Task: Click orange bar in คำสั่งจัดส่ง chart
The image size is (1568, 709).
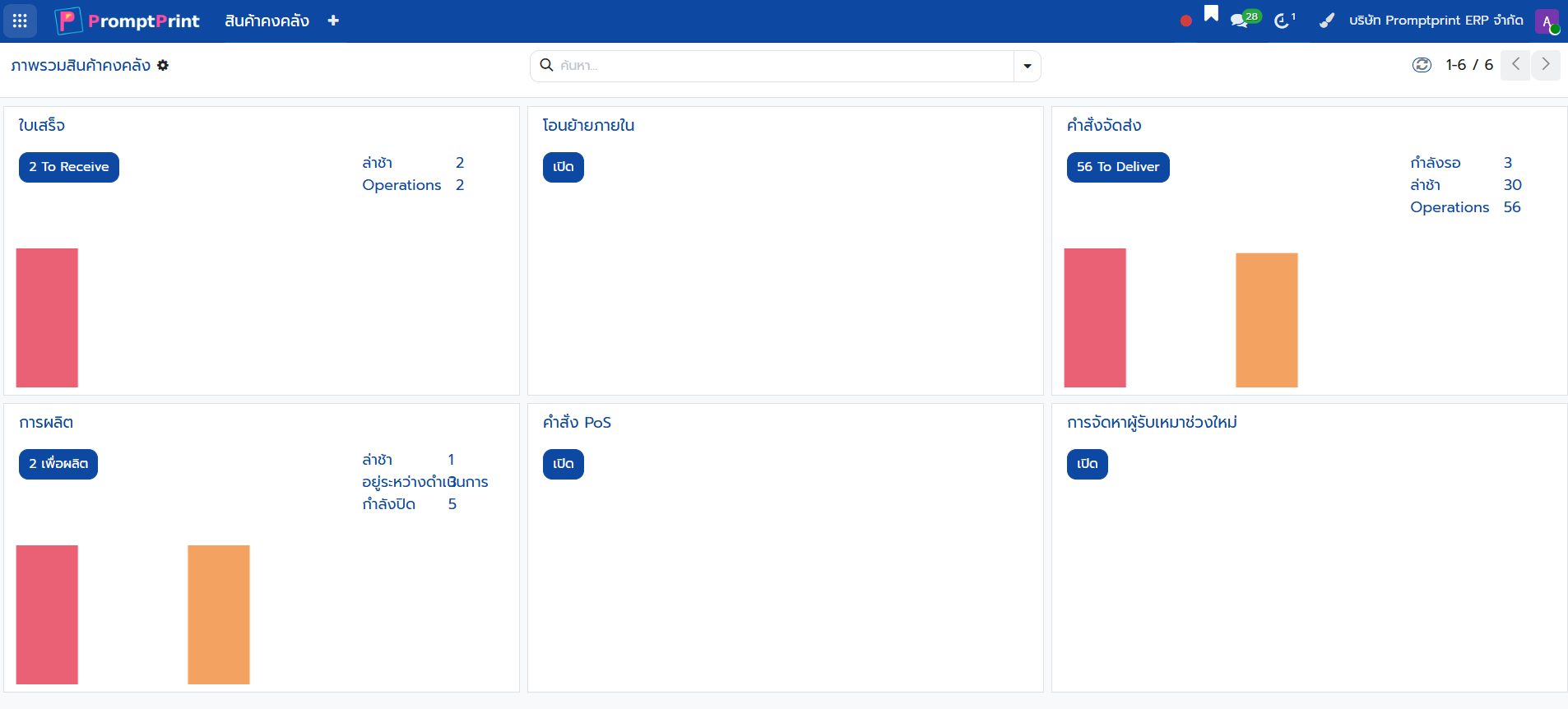Action: (x=1267, y=320)
